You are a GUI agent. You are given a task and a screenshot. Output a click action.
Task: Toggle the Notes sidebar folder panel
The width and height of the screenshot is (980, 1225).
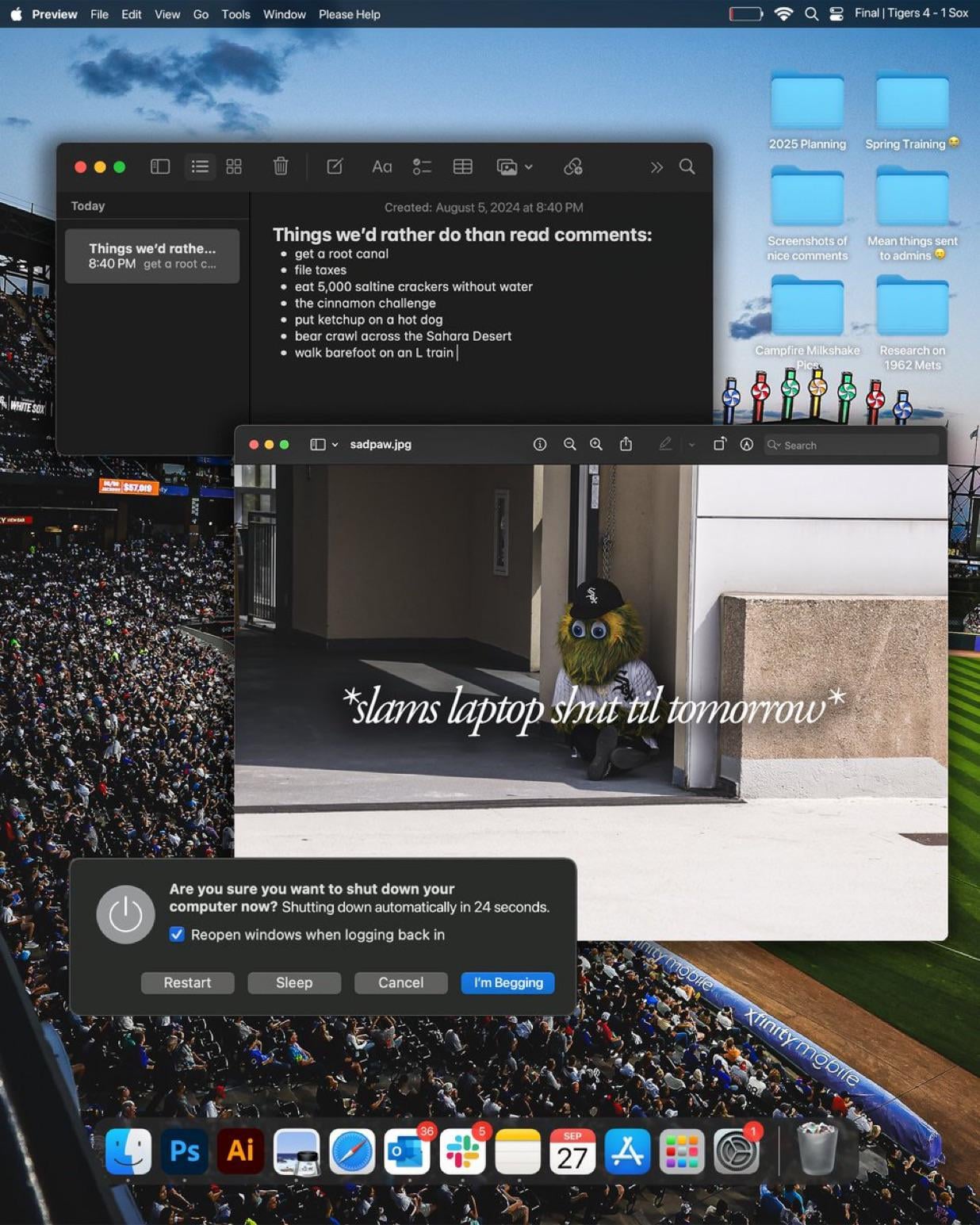[160, 167]
